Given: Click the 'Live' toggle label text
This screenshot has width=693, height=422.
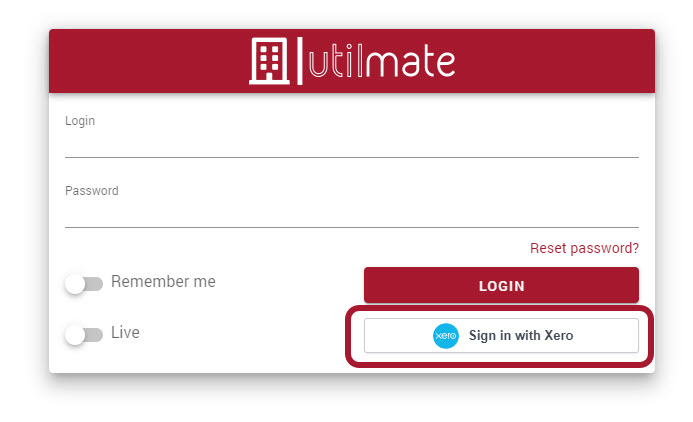Looking at the screenshot, I should (125, 332).
